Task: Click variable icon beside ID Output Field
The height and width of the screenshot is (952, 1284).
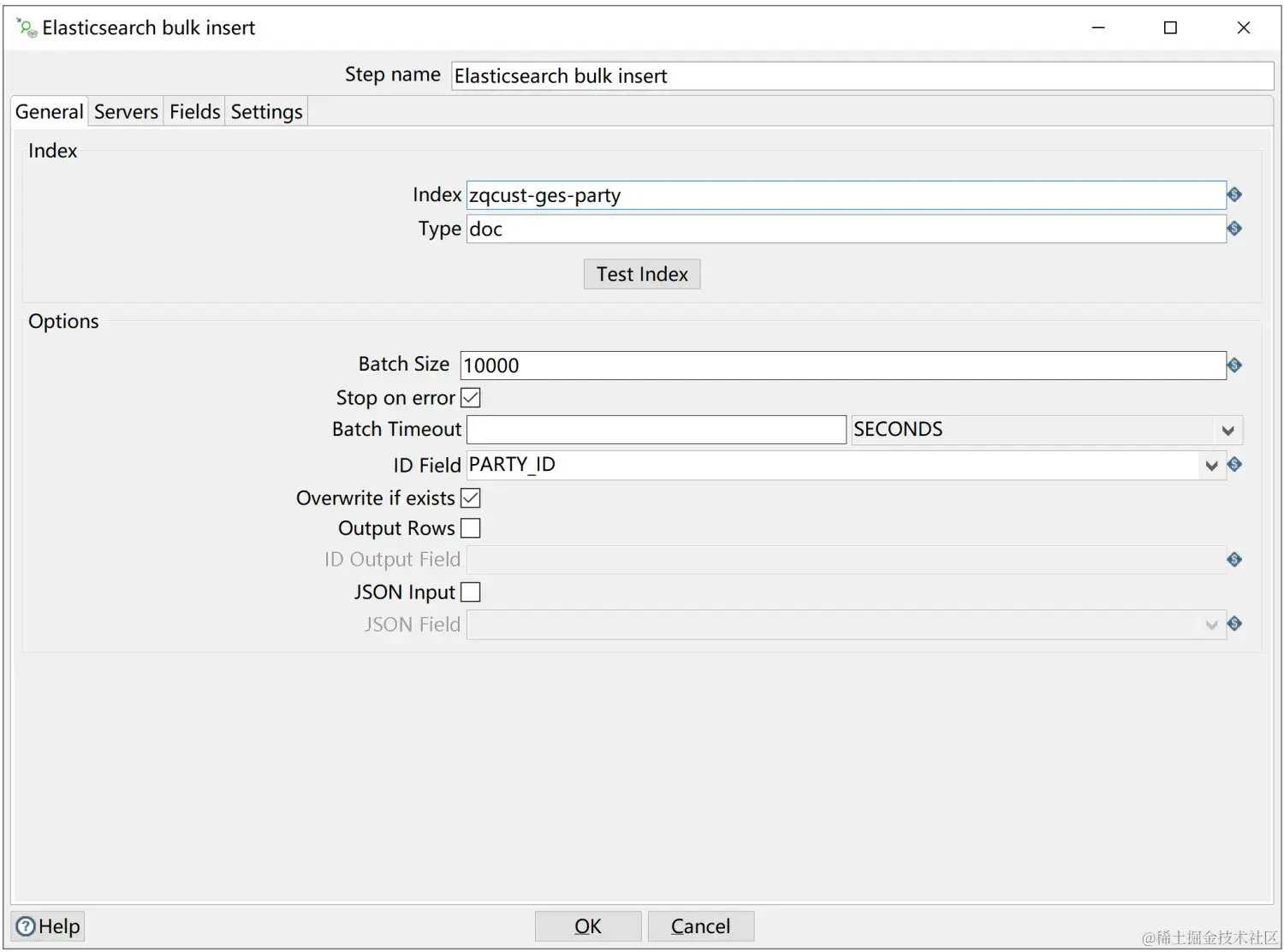Action: 1234,559
